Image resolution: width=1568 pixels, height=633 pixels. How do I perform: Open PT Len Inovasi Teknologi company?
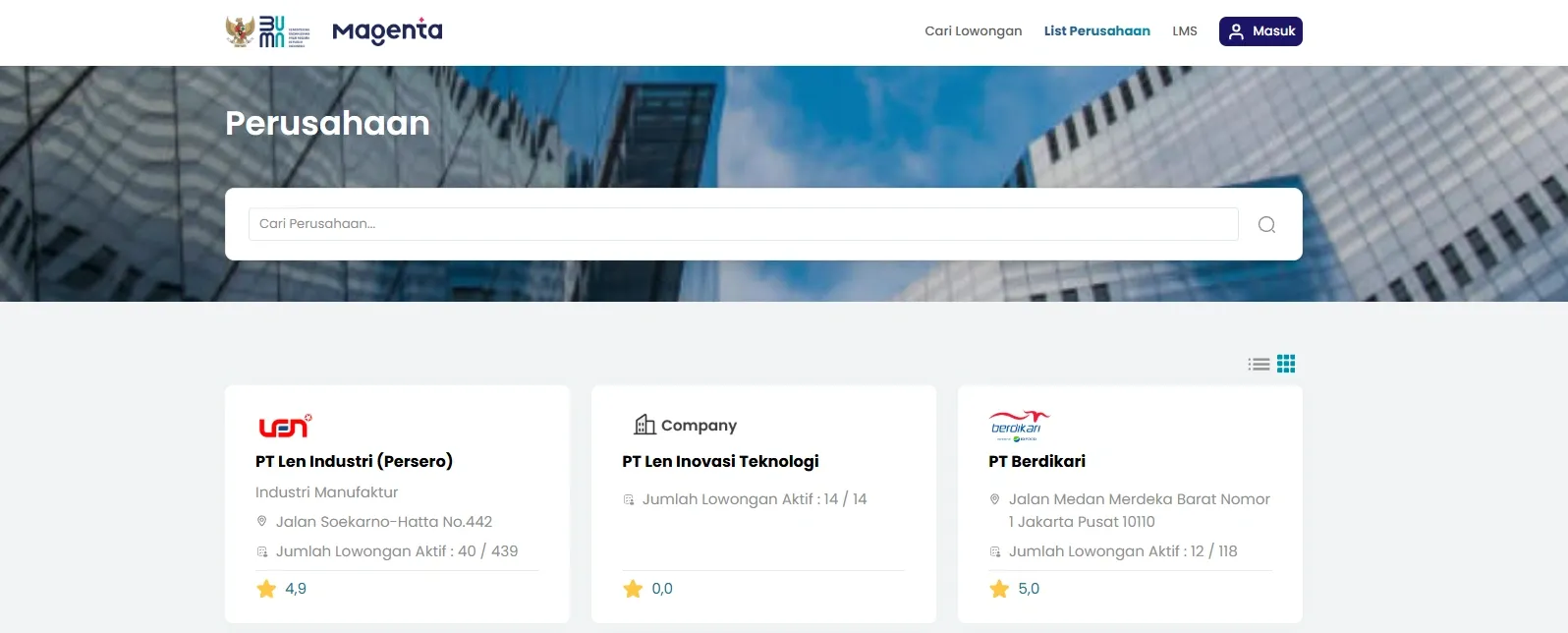pyautogui.click(x=720, y=461)
